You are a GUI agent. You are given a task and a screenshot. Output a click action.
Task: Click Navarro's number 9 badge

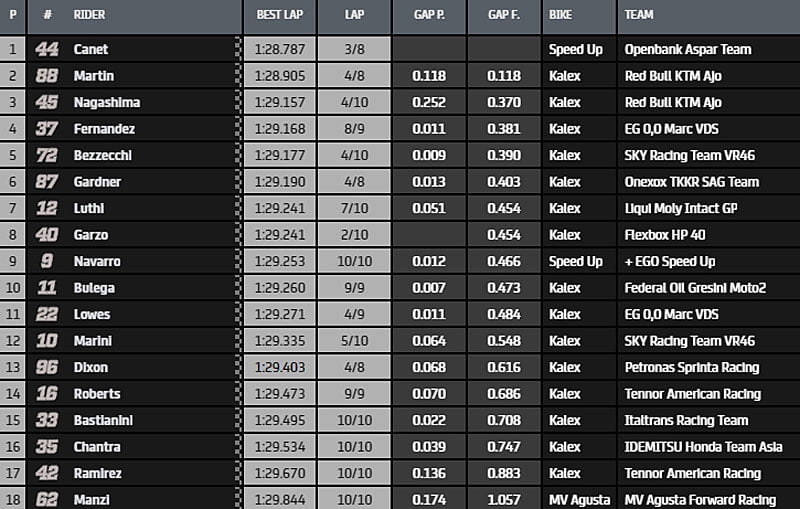click(x=47, y=261)
